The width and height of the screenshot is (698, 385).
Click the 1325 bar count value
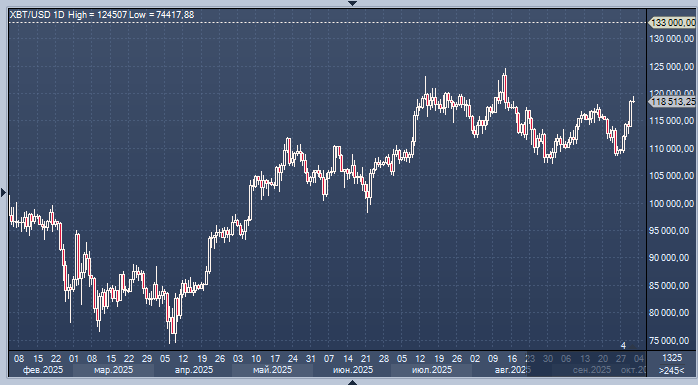(x=672, y=358)
